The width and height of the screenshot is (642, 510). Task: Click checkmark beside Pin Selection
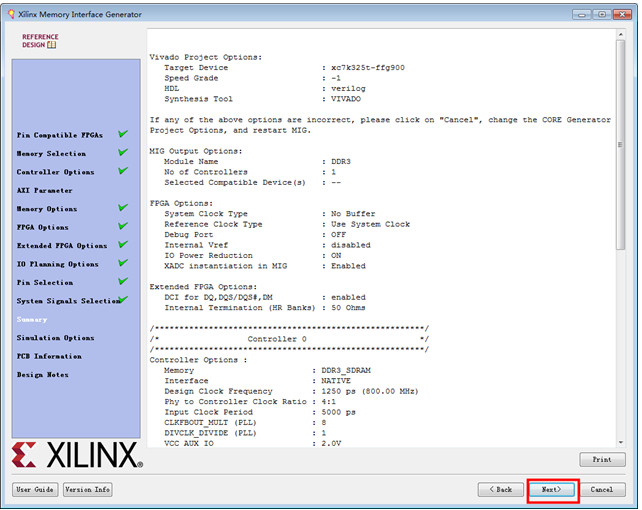123,281
